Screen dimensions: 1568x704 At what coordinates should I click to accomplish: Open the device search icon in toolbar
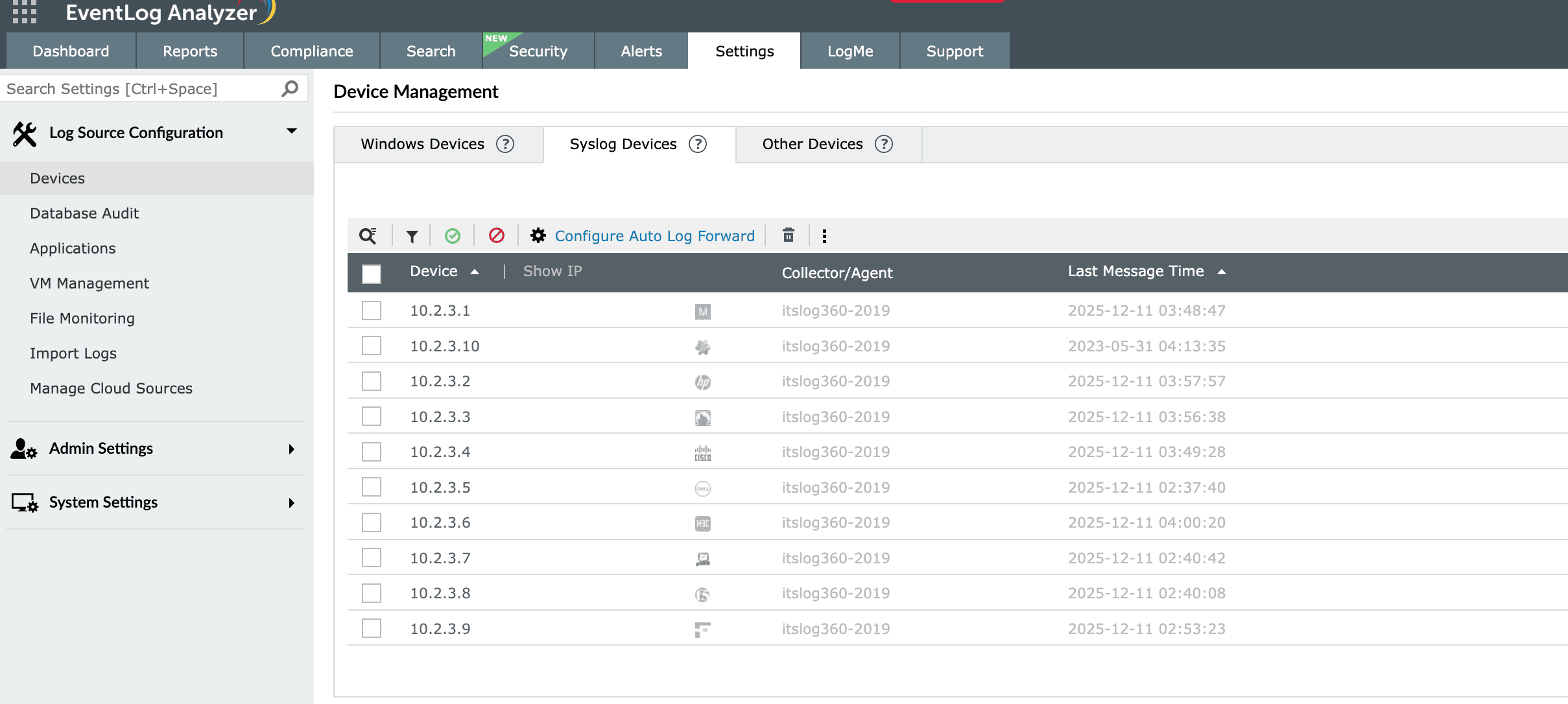click(368, 236)
